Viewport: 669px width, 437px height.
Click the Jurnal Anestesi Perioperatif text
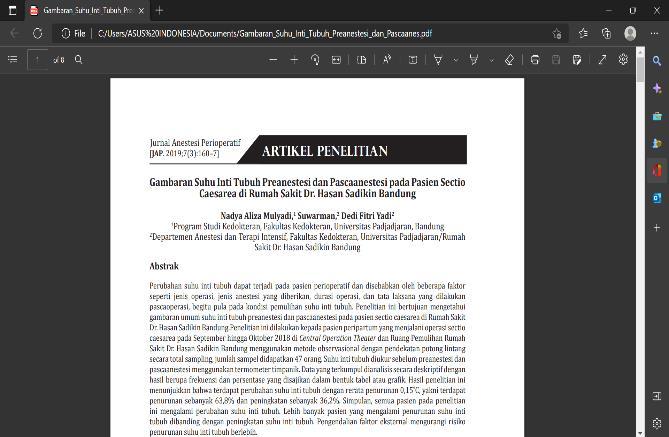(195, 143)
